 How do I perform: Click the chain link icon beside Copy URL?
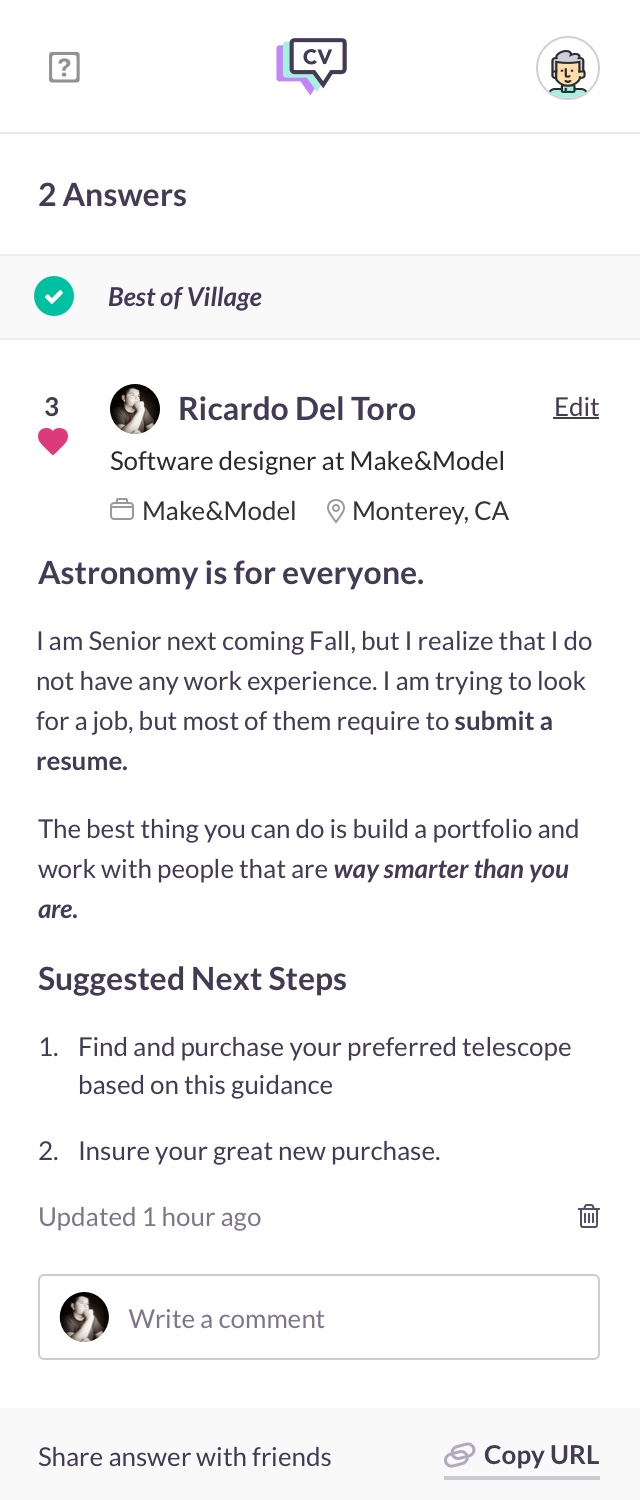[x=460, y=1455]
